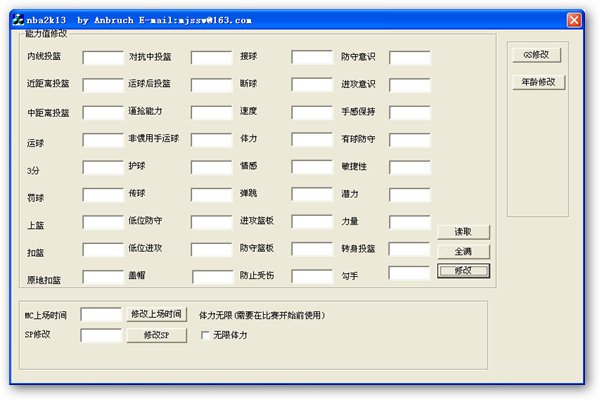Click the 能力值修改 group label
The height and width of the screenshot is (400, 600).
click(x=46, y=33)
